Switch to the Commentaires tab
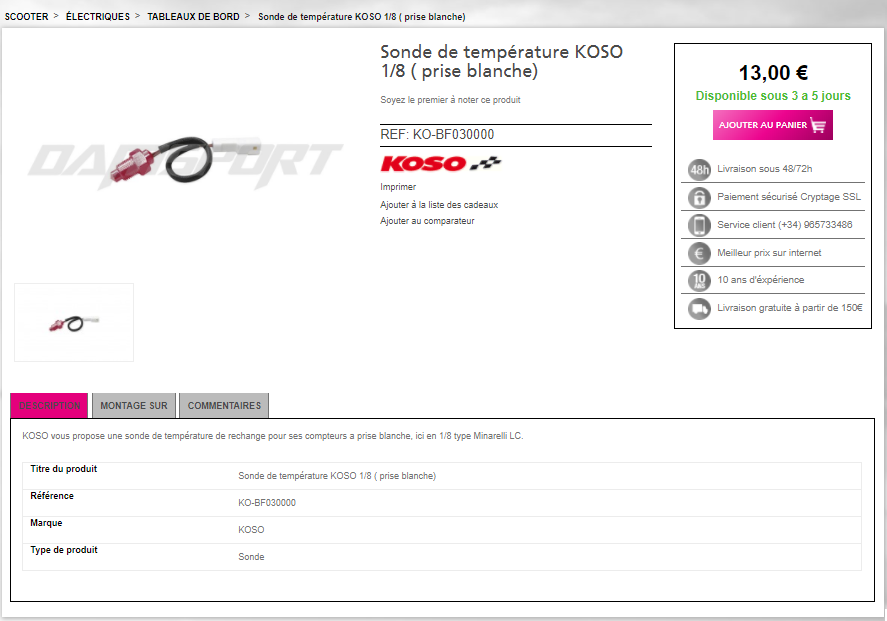 (x=224, y=406)
